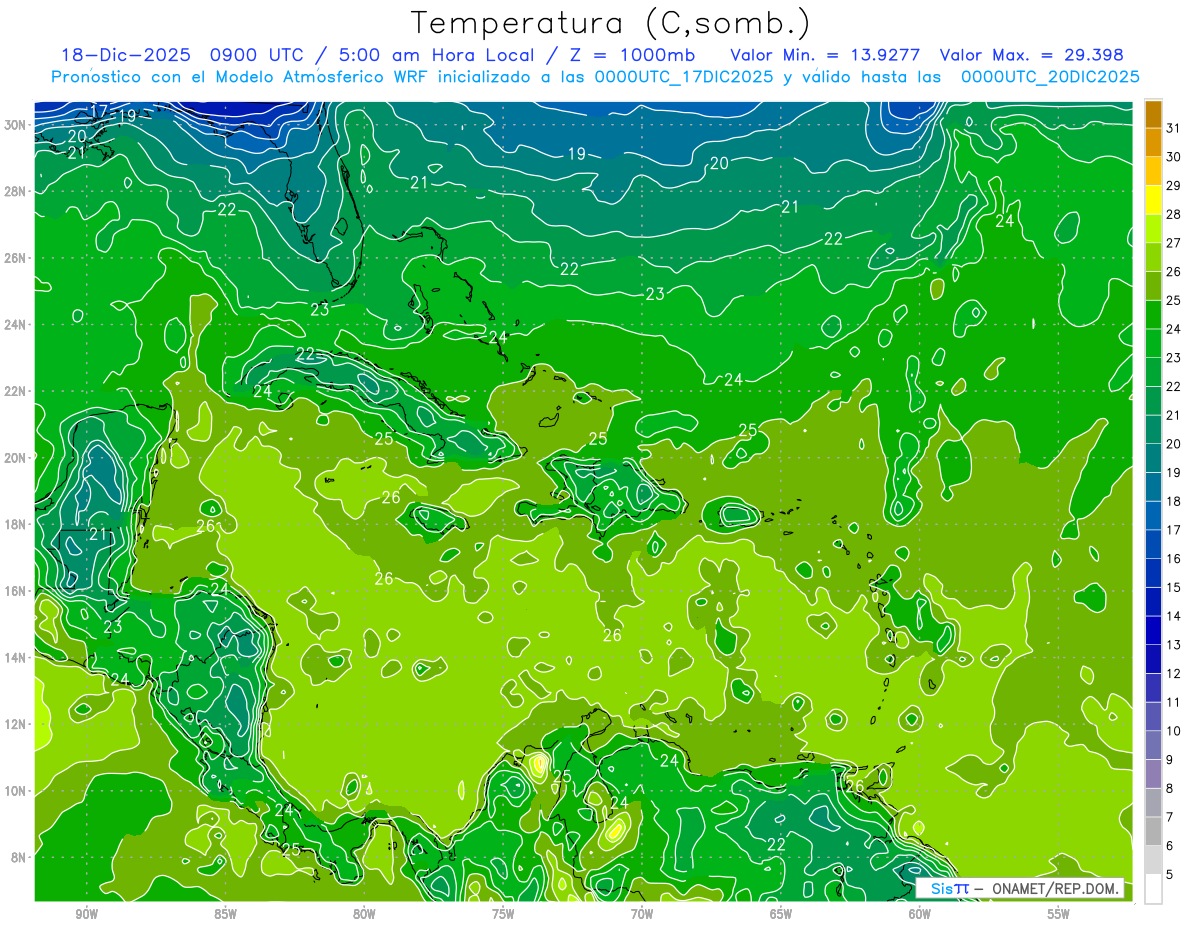This screenshot has width=1200, height=927.
Task: Click the '55W' longitude axis label
Action: click(1058, 914)
